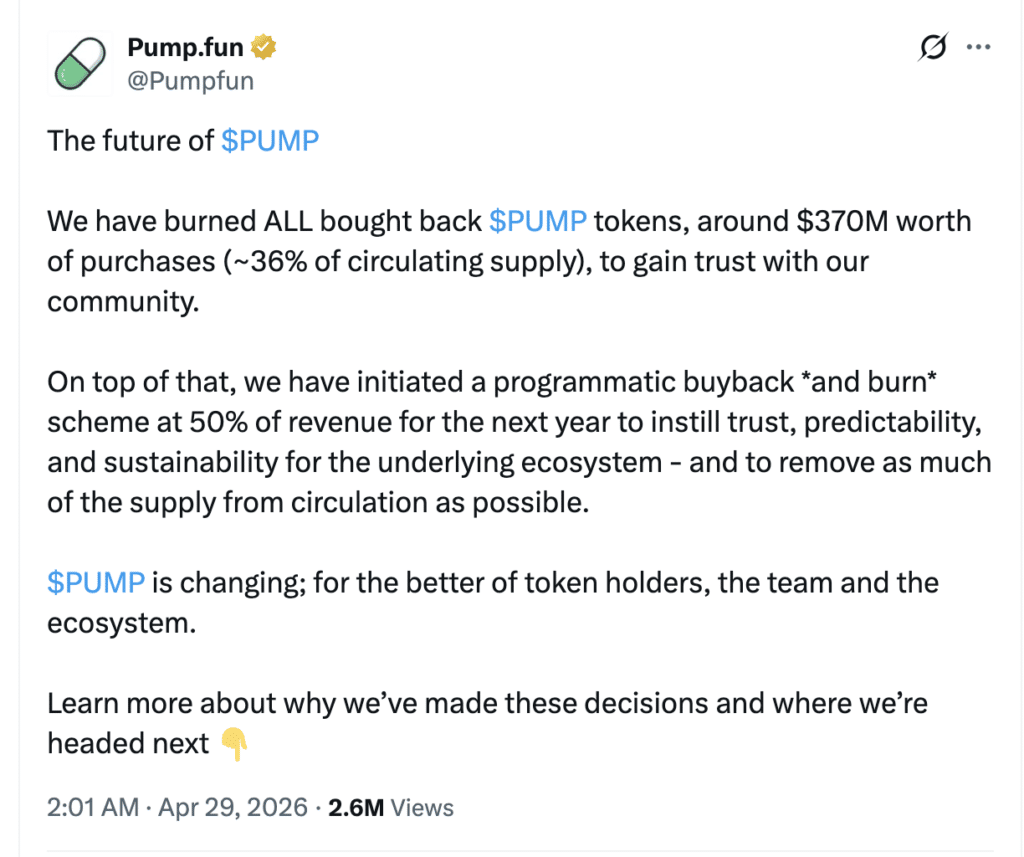Viewport: 1024px width, 857px height.
Task: Click the Pump.fun display name
Action: pyautogui.click(x=183, y=46)
